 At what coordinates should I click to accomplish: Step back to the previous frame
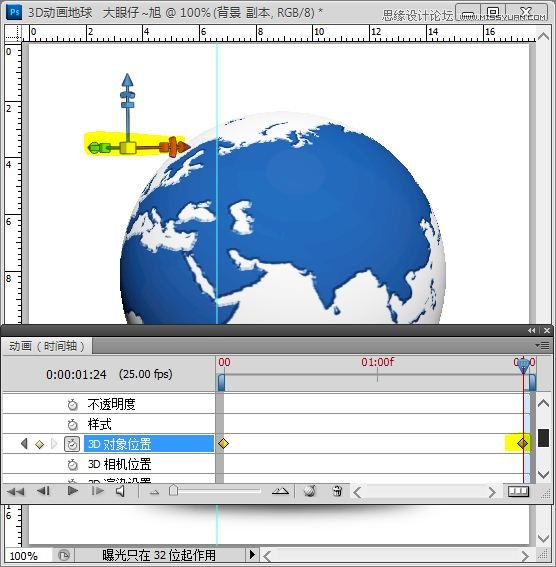pyautogui.click(x=43, y=491)
